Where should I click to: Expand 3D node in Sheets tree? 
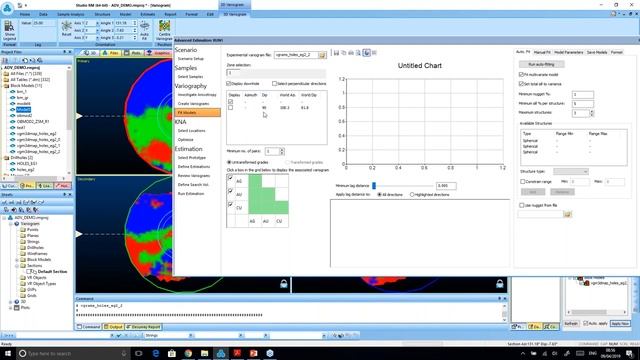11,302
